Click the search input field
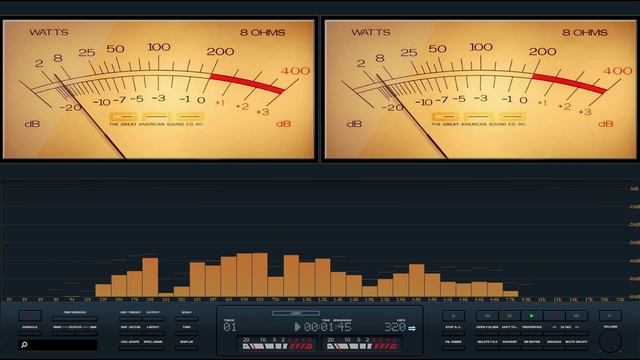This screenshot has height=360, width=640. [58, 345]
